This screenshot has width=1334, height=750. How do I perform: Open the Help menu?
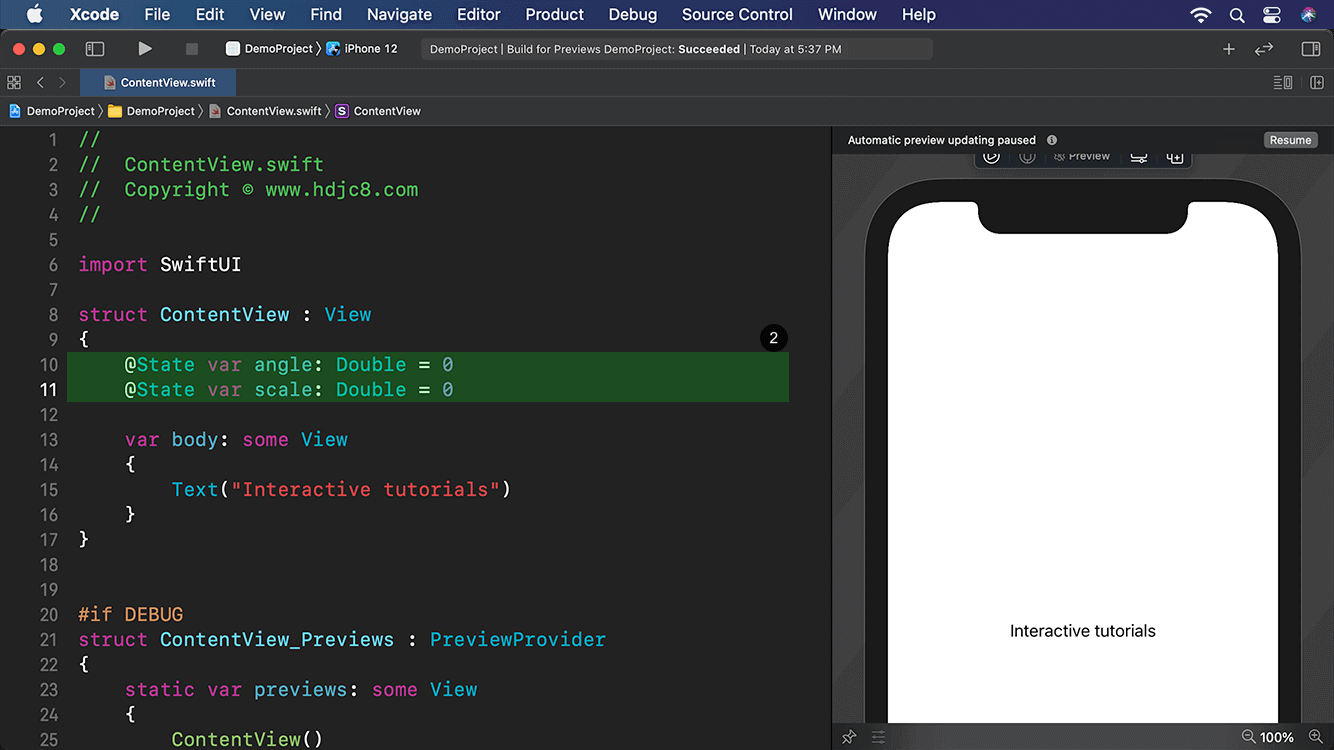point(919,14)
